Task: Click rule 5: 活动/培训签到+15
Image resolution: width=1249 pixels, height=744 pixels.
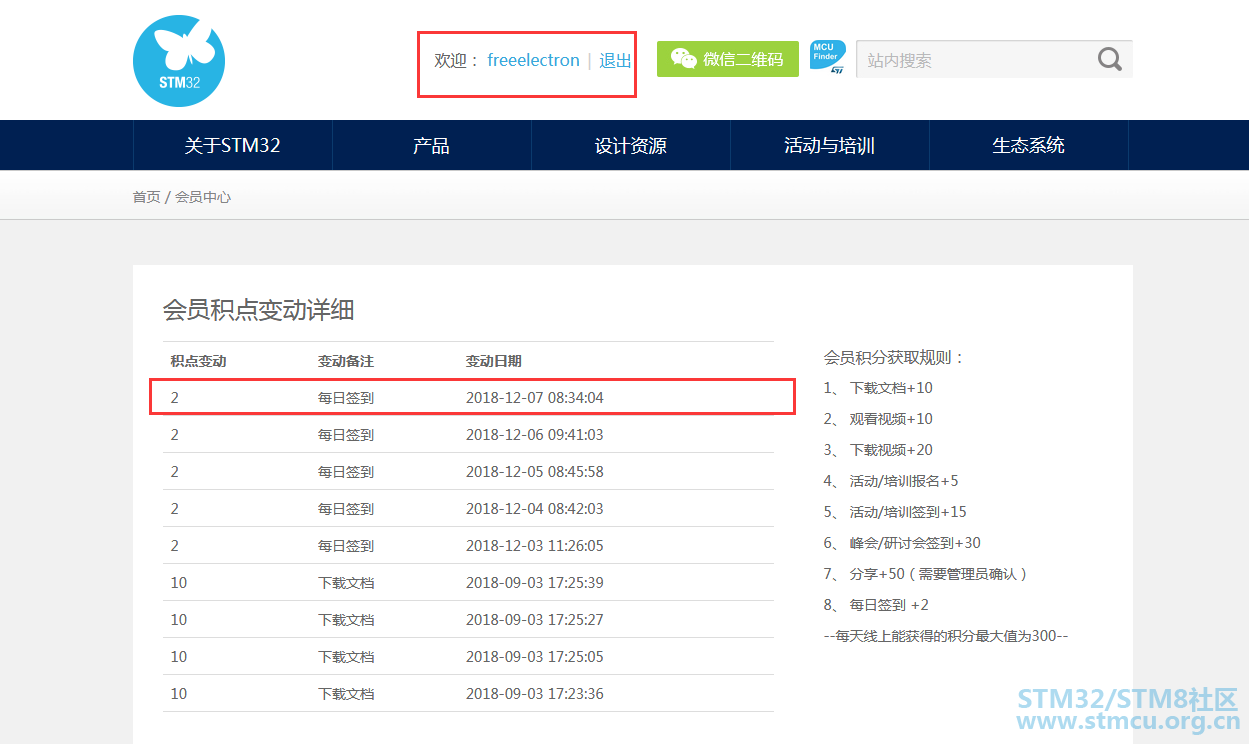Action: click(x=895, y=512)
